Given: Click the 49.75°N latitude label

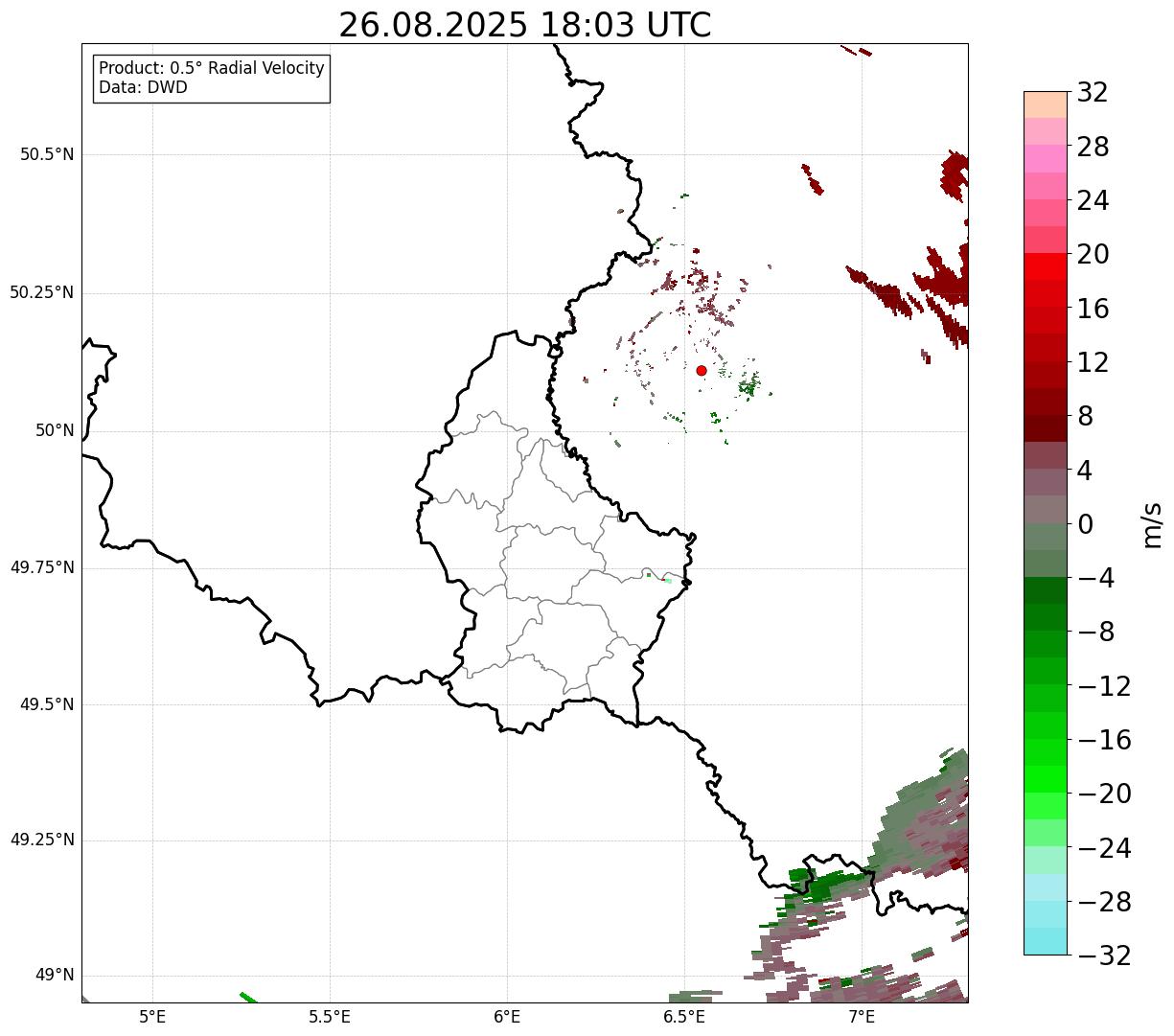Looking at the screenshot, I should pyautogui.click(x=42, y=567).
